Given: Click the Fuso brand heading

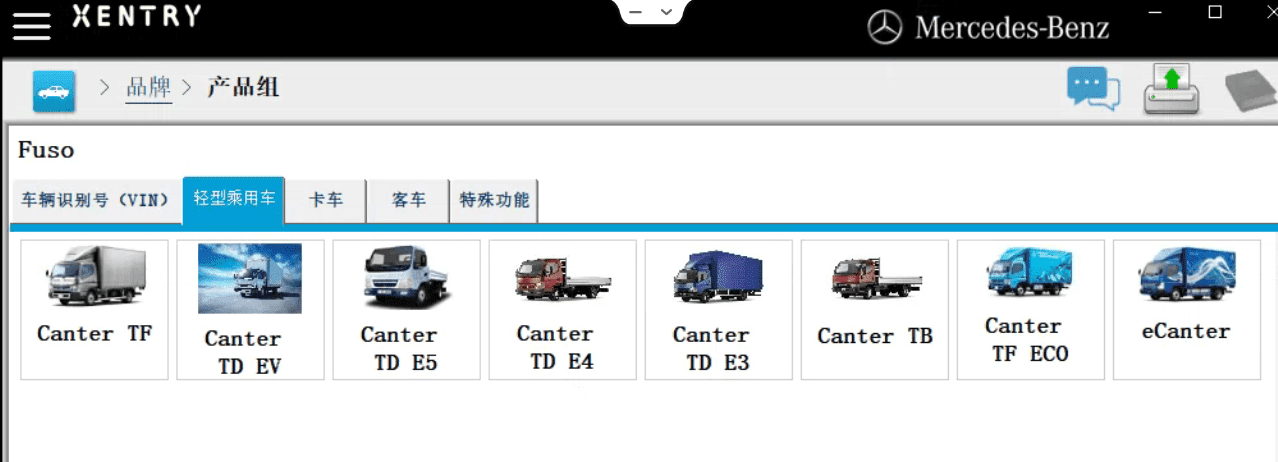Looking at the screenshot, I should click(46, 151).
